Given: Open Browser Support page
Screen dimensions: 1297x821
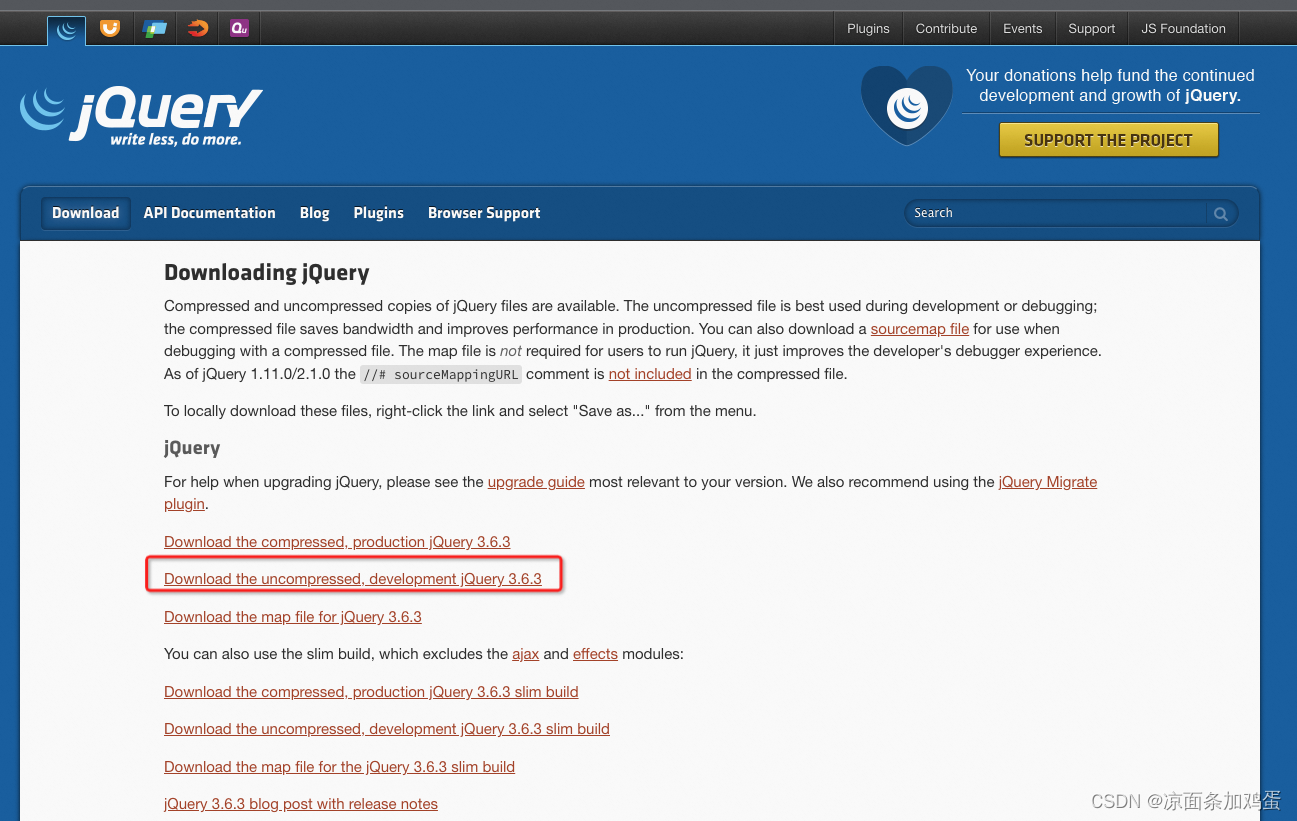Looking at the screenshot, I should (x=484, y=213).
